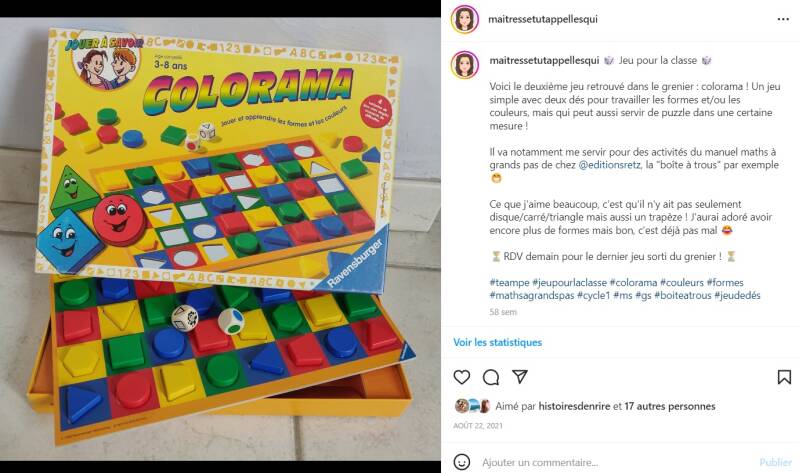View the 17 autres personnes likes list
The width and height of the screenshot is (799, 473).
(x=670, y=406)
